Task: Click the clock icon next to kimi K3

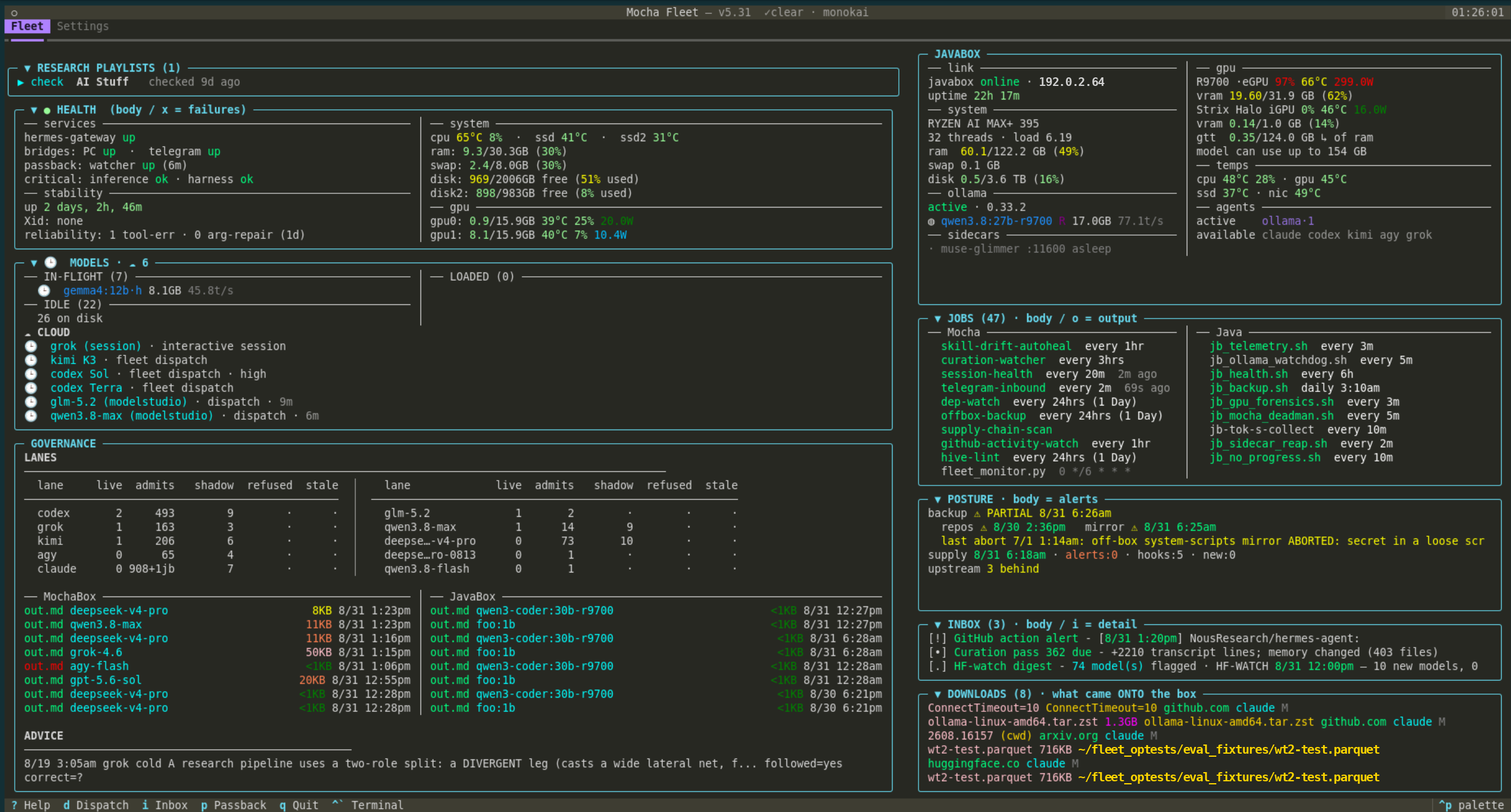Action: coord(31,360)
